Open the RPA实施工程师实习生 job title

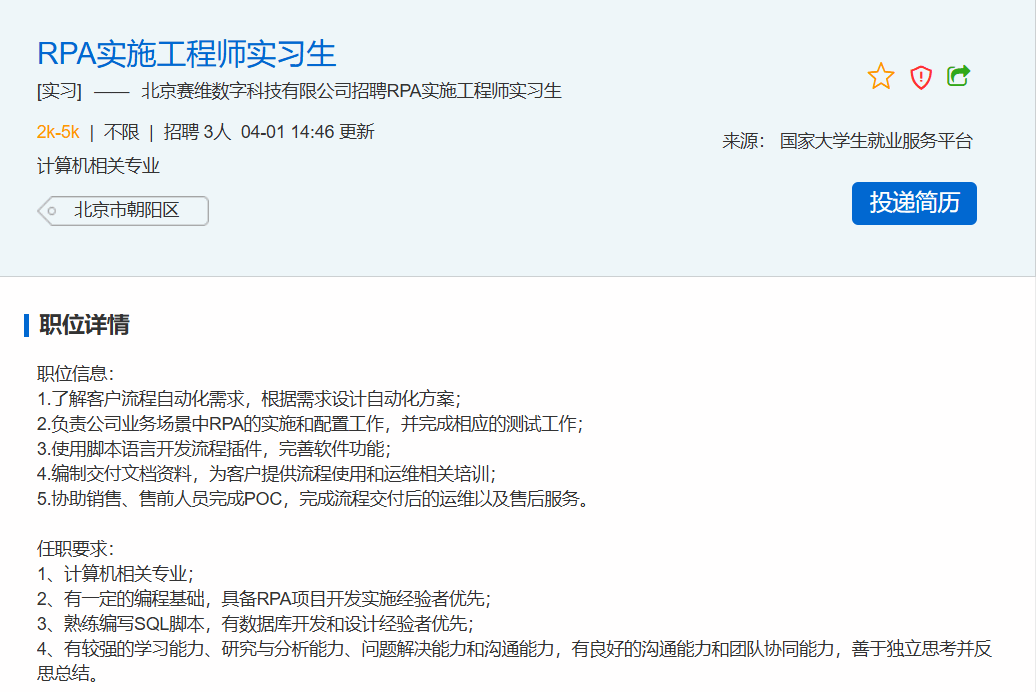[186, 53]
